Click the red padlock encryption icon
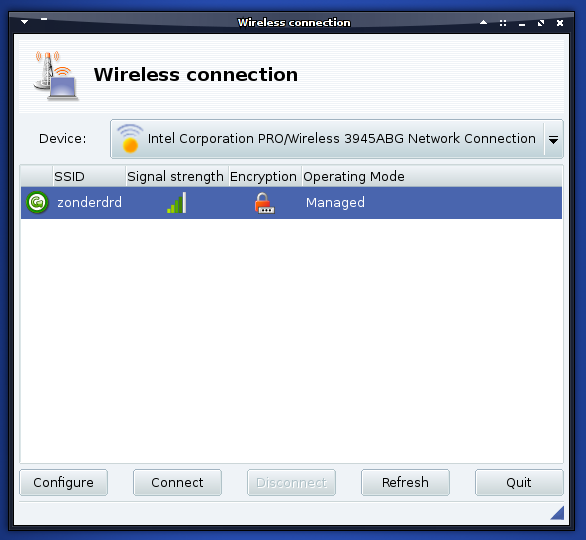 (x=264, y=203)
